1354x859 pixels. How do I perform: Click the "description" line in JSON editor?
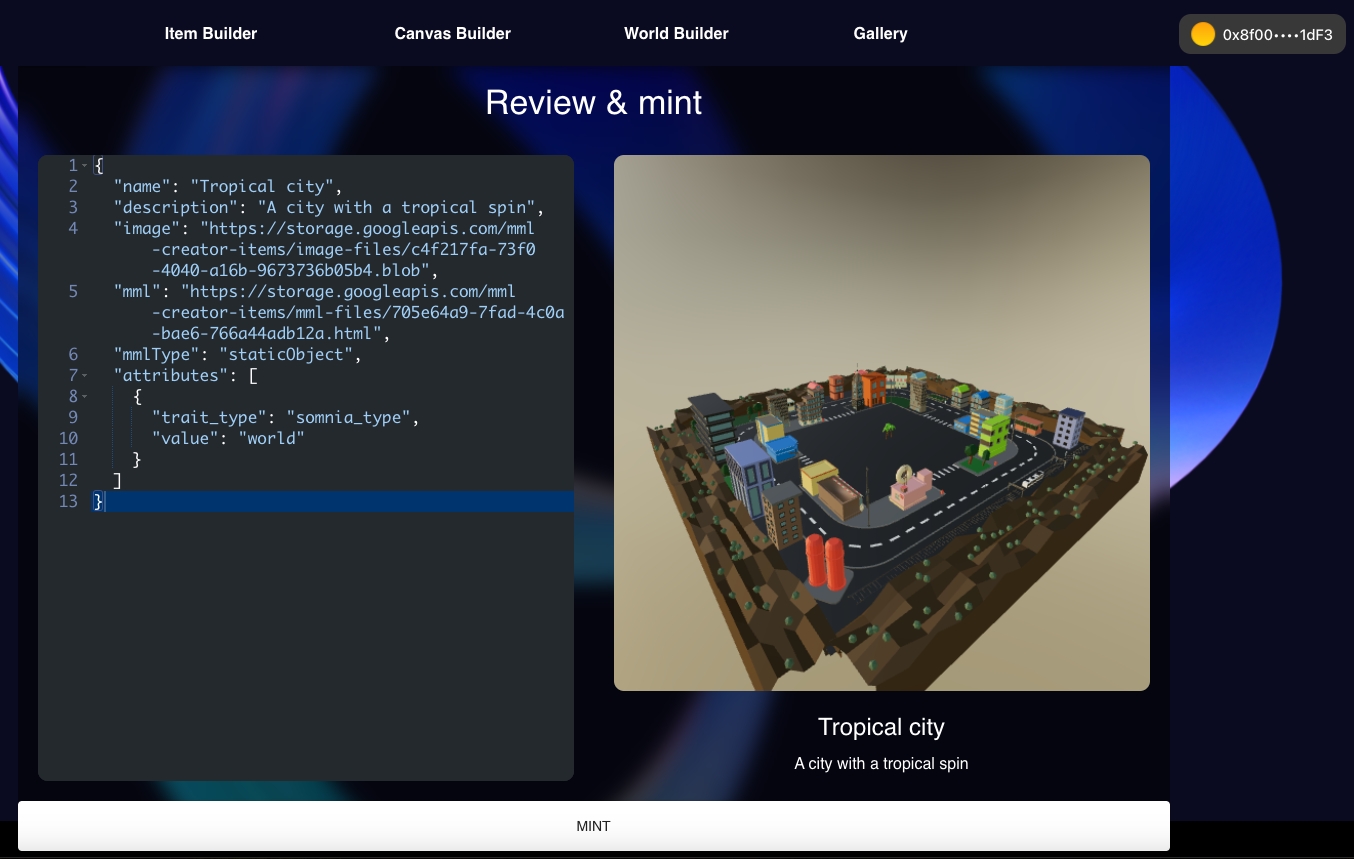pos(327,208)
